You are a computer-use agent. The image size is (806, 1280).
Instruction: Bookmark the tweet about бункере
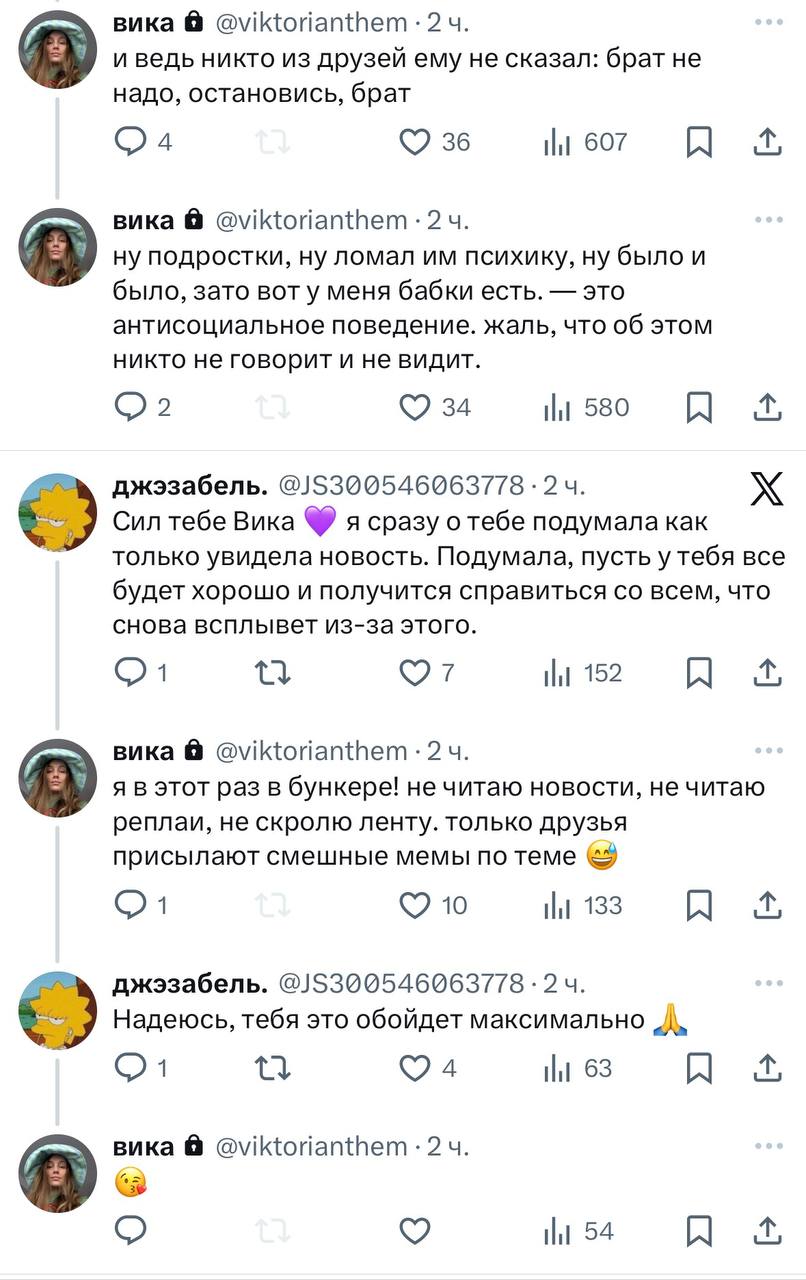click(x=700, y=905)
